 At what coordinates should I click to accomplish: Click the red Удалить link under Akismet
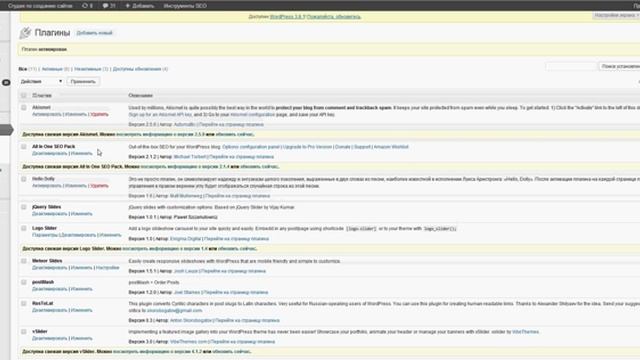point(99,114)
